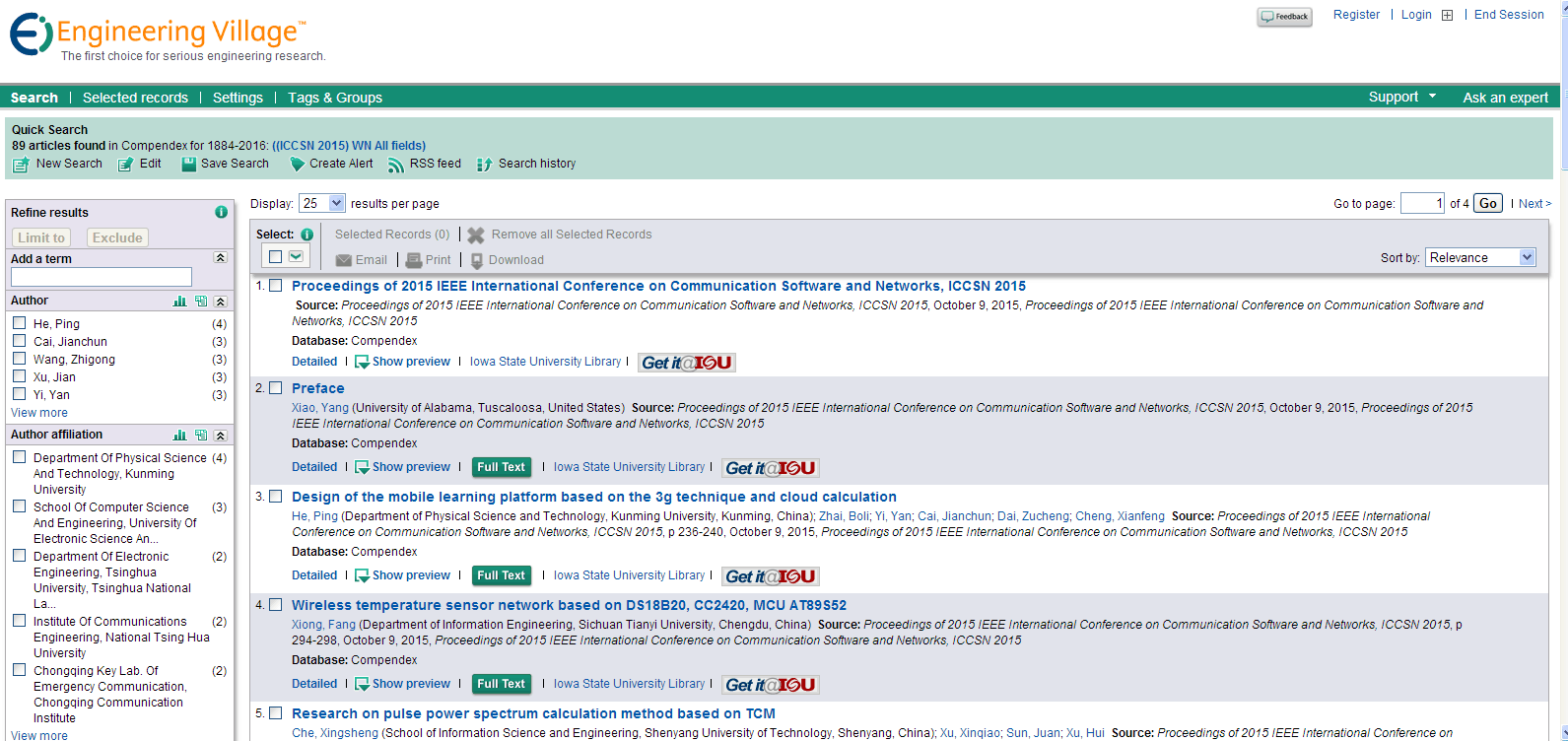Open Sort by Relevance dropdown
This screenshot has width=1568, height=741.
[x=1480, y=257]
